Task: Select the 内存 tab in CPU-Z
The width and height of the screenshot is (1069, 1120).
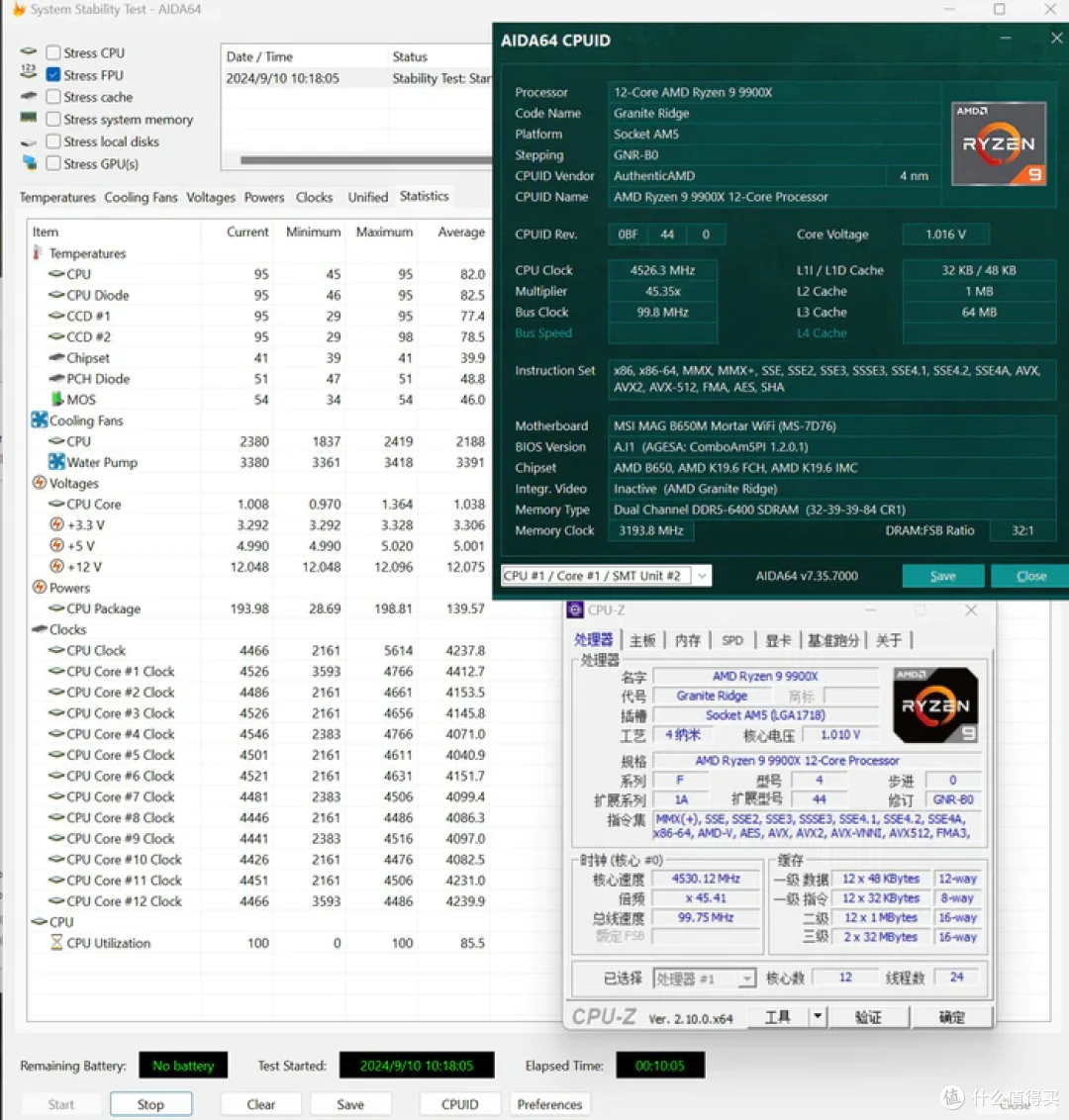Action: point(687,640)
